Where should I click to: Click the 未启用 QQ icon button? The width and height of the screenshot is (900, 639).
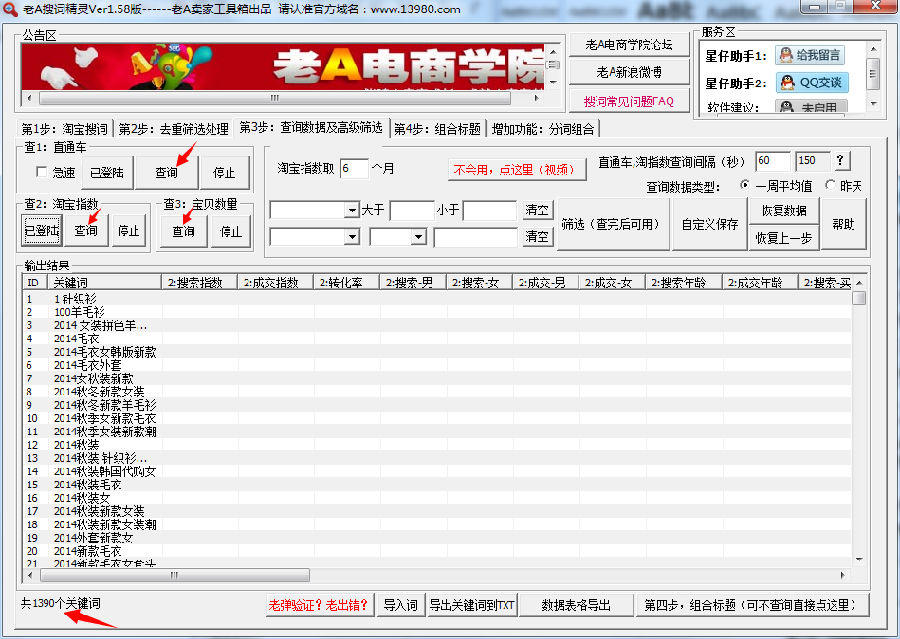[x=812, y=106]
